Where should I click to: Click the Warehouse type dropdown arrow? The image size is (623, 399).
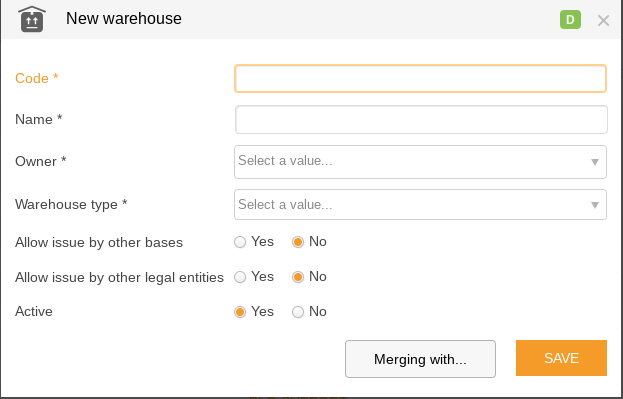(594, 205)
